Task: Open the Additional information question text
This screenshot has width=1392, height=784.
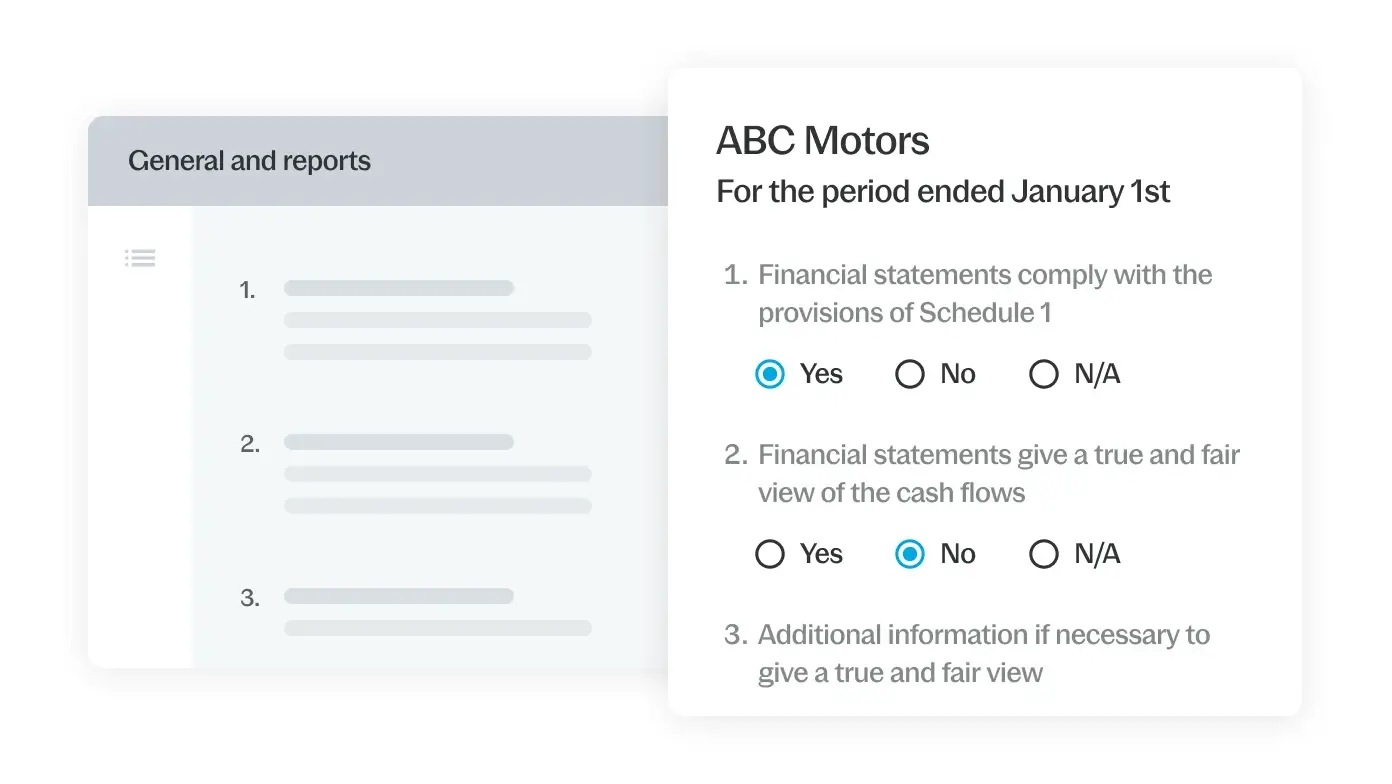Action: click(x=983, y=654)
